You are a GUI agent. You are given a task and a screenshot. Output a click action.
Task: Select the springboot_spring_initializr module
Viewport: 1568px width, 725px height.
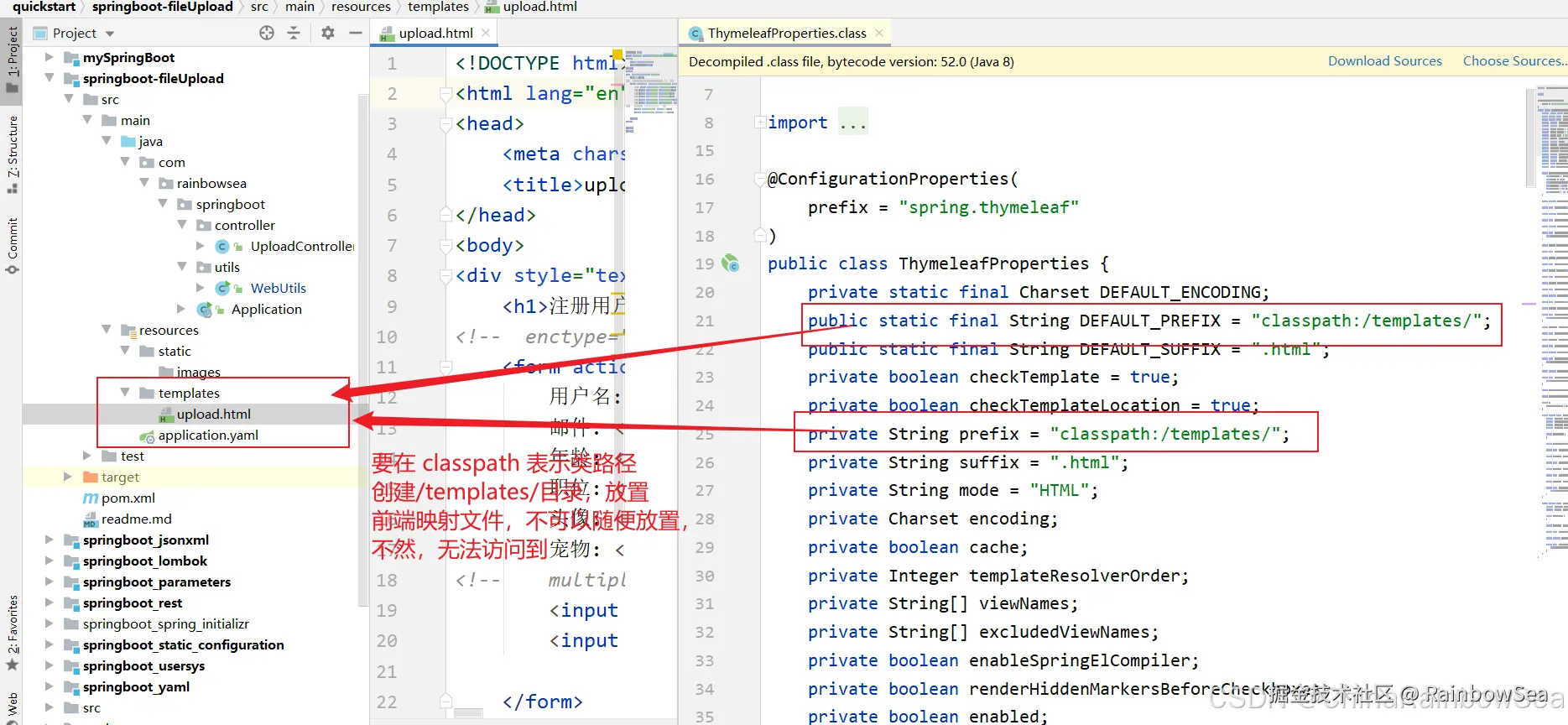[x=166, y=624]
